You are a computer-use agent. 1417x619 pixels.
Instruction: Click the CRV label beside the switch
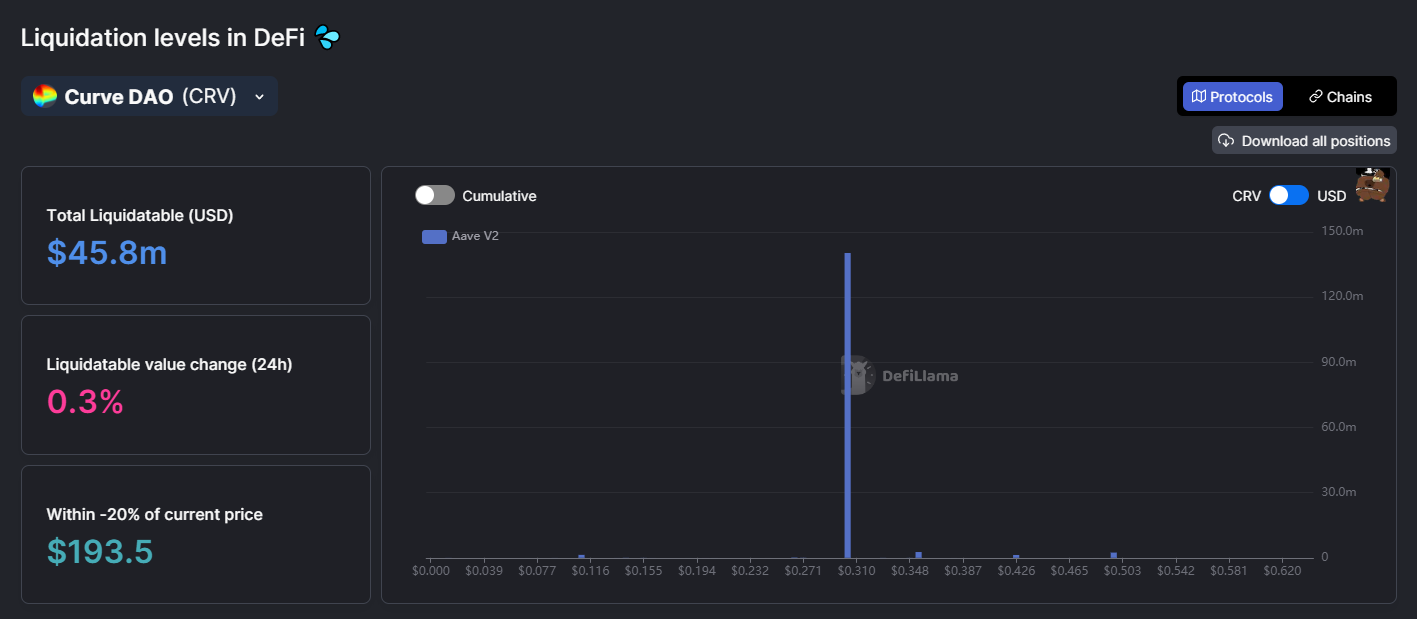click(x=1247, y=196)
